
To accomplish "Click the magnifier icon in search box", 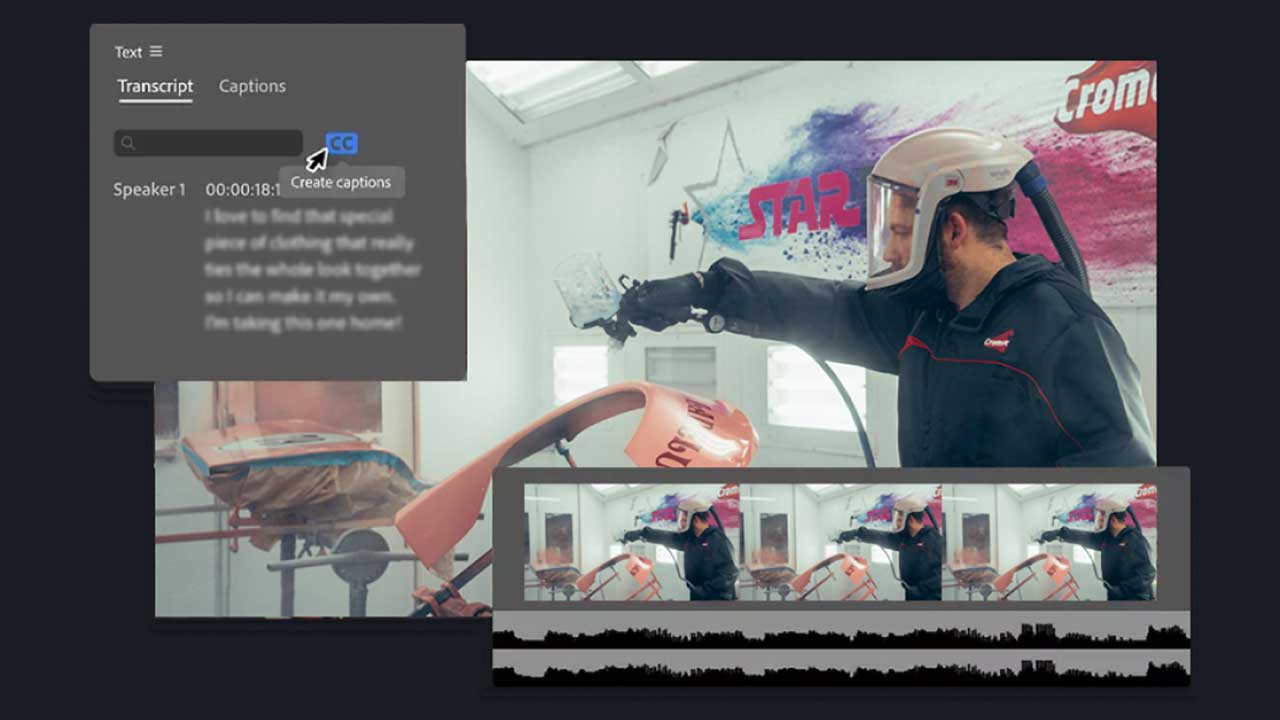I will tap(128, 143).
